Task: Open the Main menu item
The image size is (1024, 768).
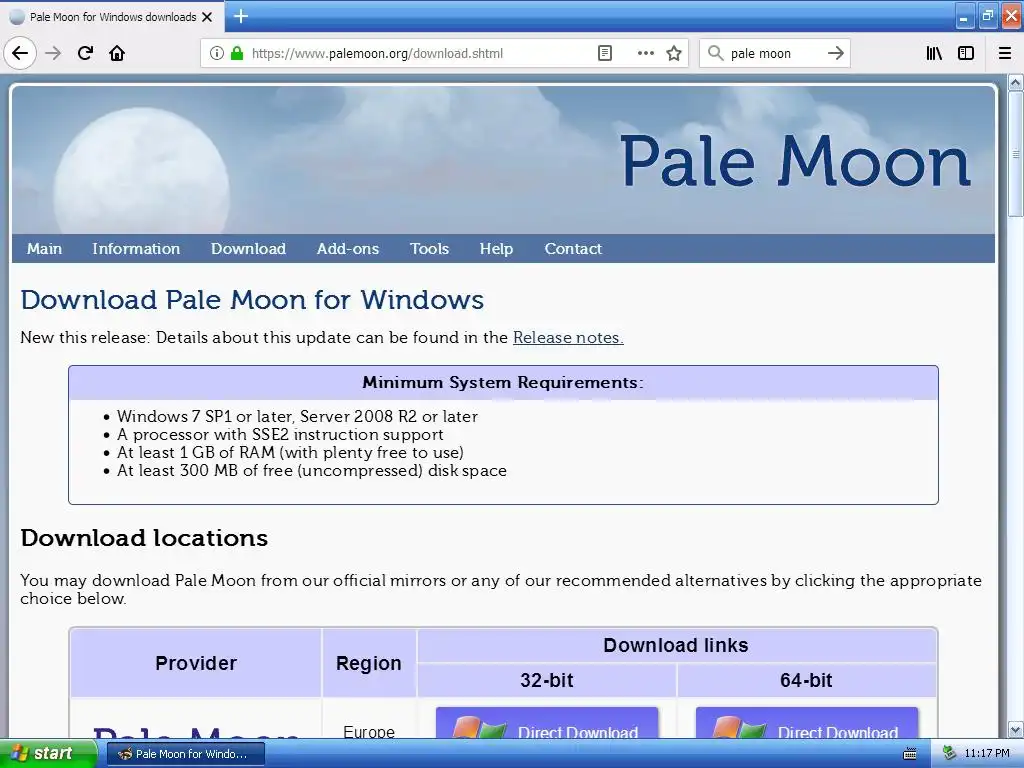Action: [x=44, y=249]
